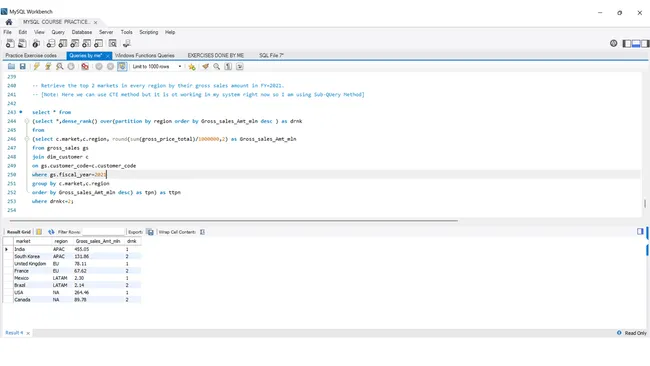
Task: Select the Result 4 tab
Action: (x=14, y=333)
